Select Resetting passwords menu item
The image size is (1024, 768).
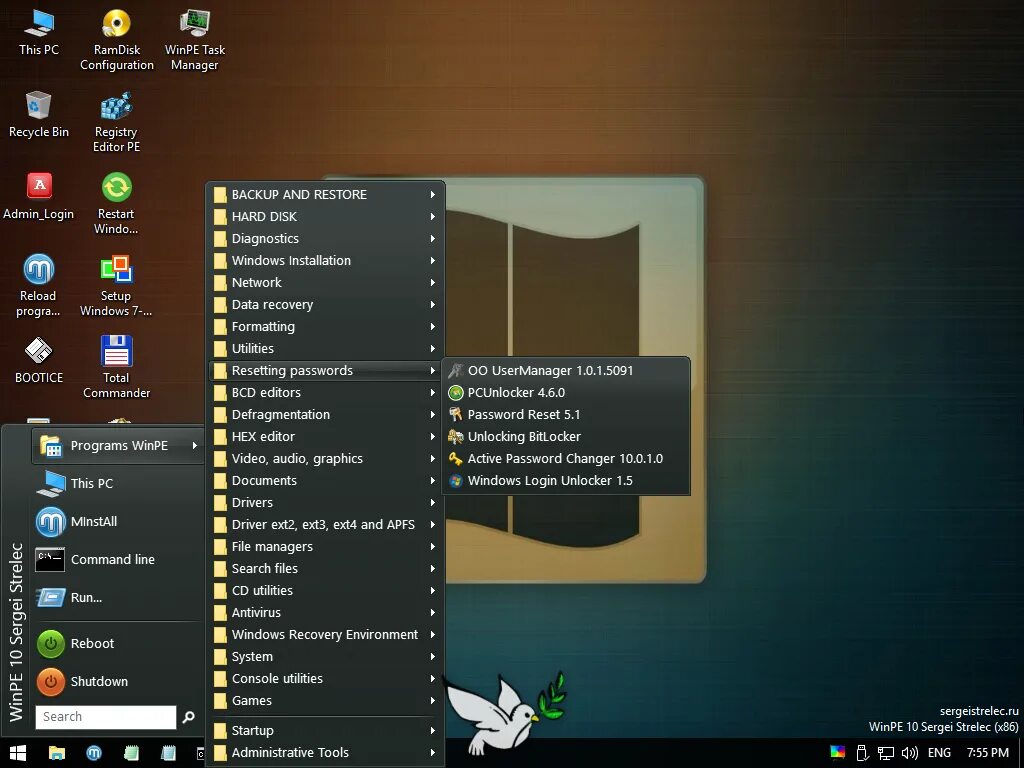coord(325,370)
